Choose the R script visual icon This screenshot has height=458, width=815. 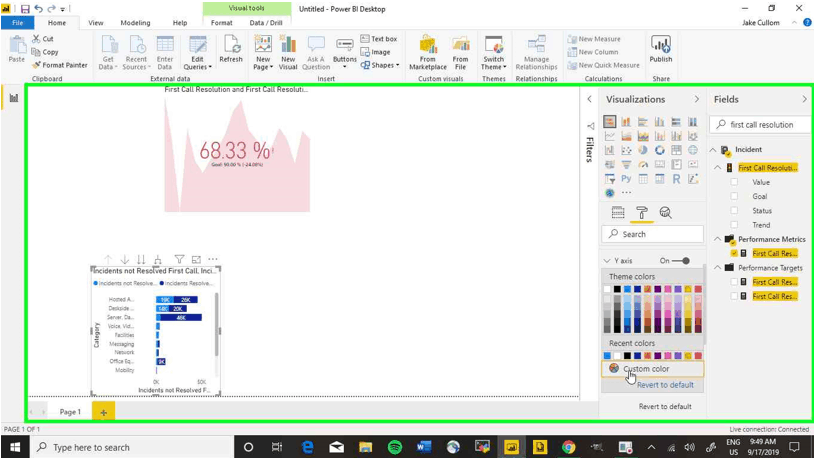tap(676, 179)
